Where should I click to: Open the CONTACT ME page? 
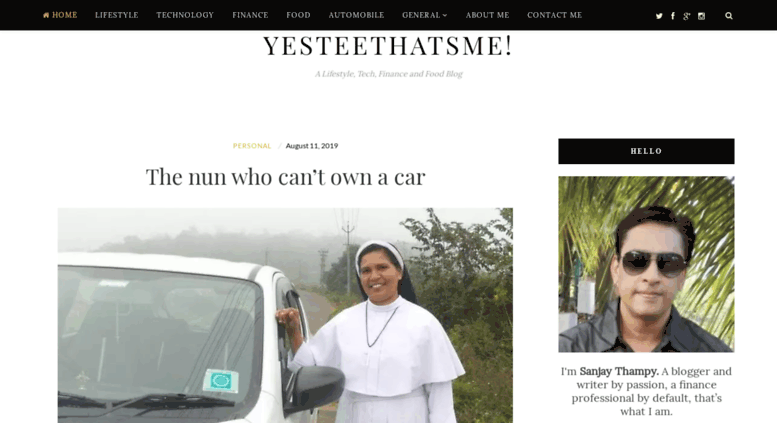[x=555, y=15]
